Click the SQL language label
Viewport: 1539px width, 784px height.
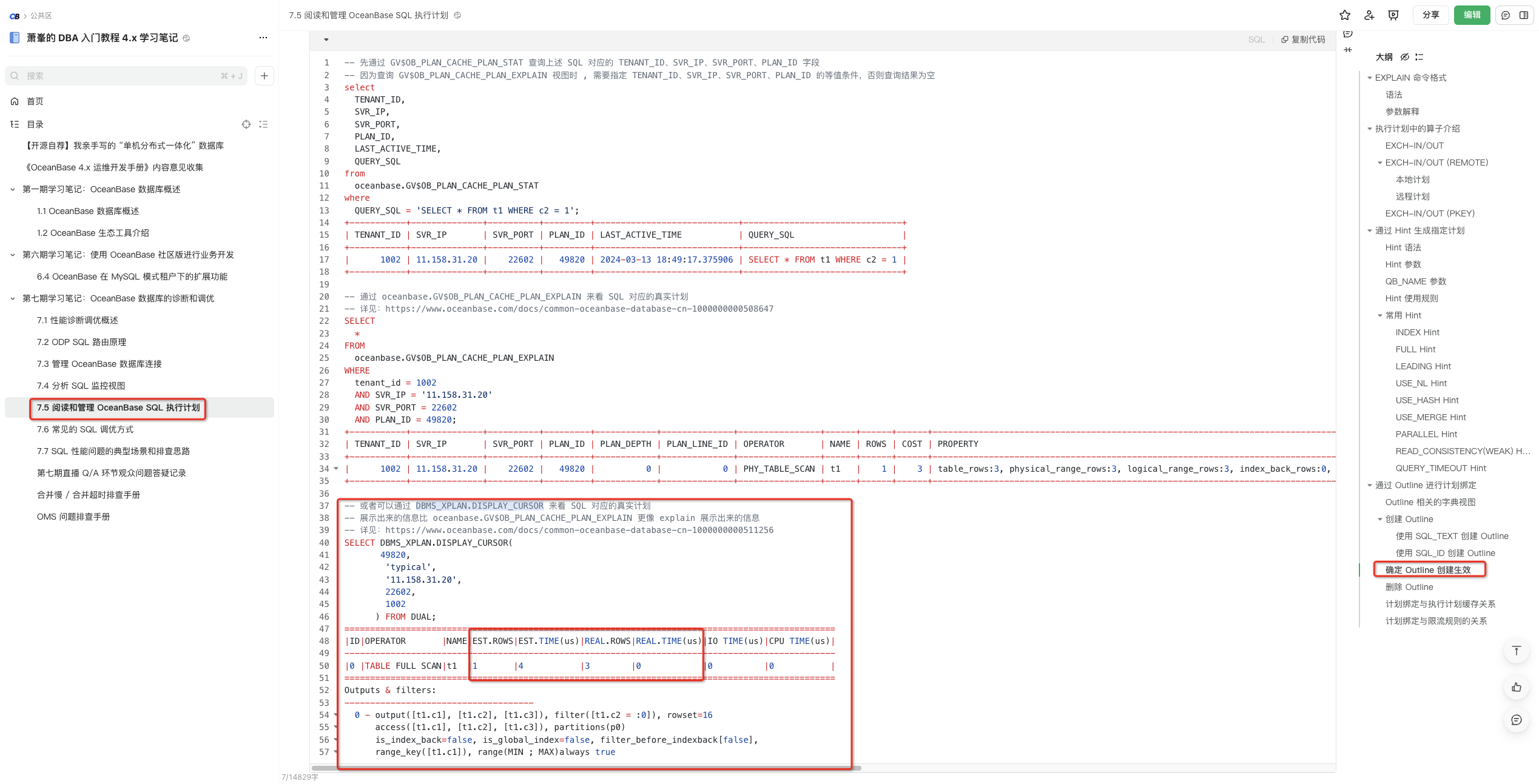[1256, 39]
